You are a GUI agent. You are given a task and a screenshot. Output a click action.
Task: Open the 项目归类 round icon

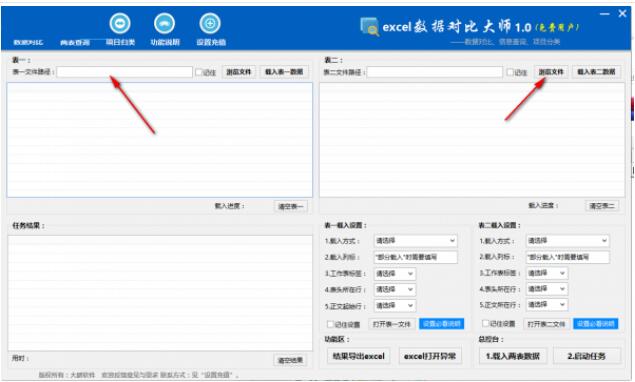(120, 23)
